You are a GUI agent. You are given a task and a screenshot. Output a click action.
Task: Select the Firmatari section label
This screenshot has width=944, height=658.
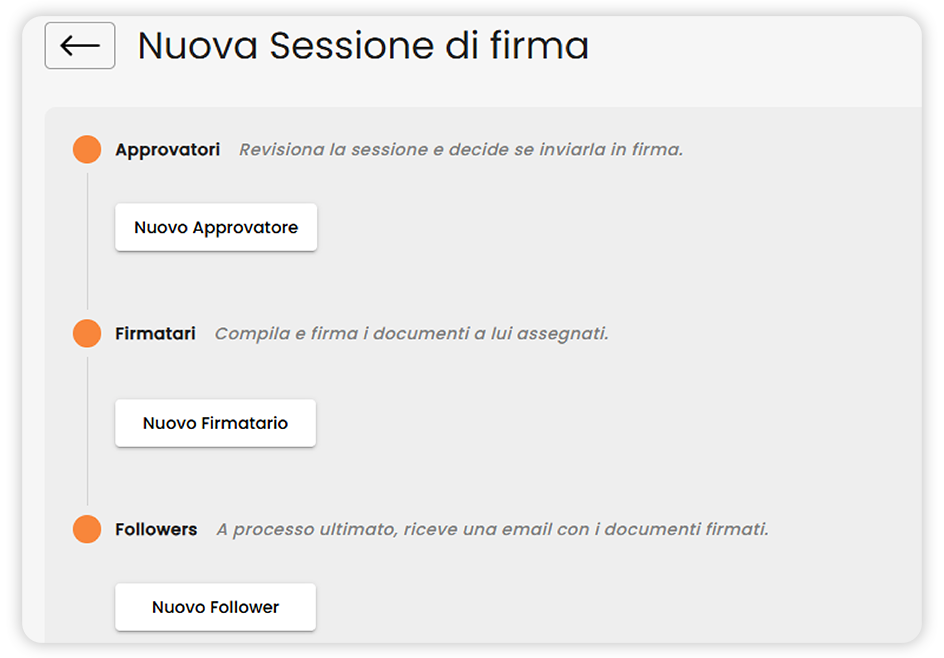pyautogui.click(x=155, y=333)
